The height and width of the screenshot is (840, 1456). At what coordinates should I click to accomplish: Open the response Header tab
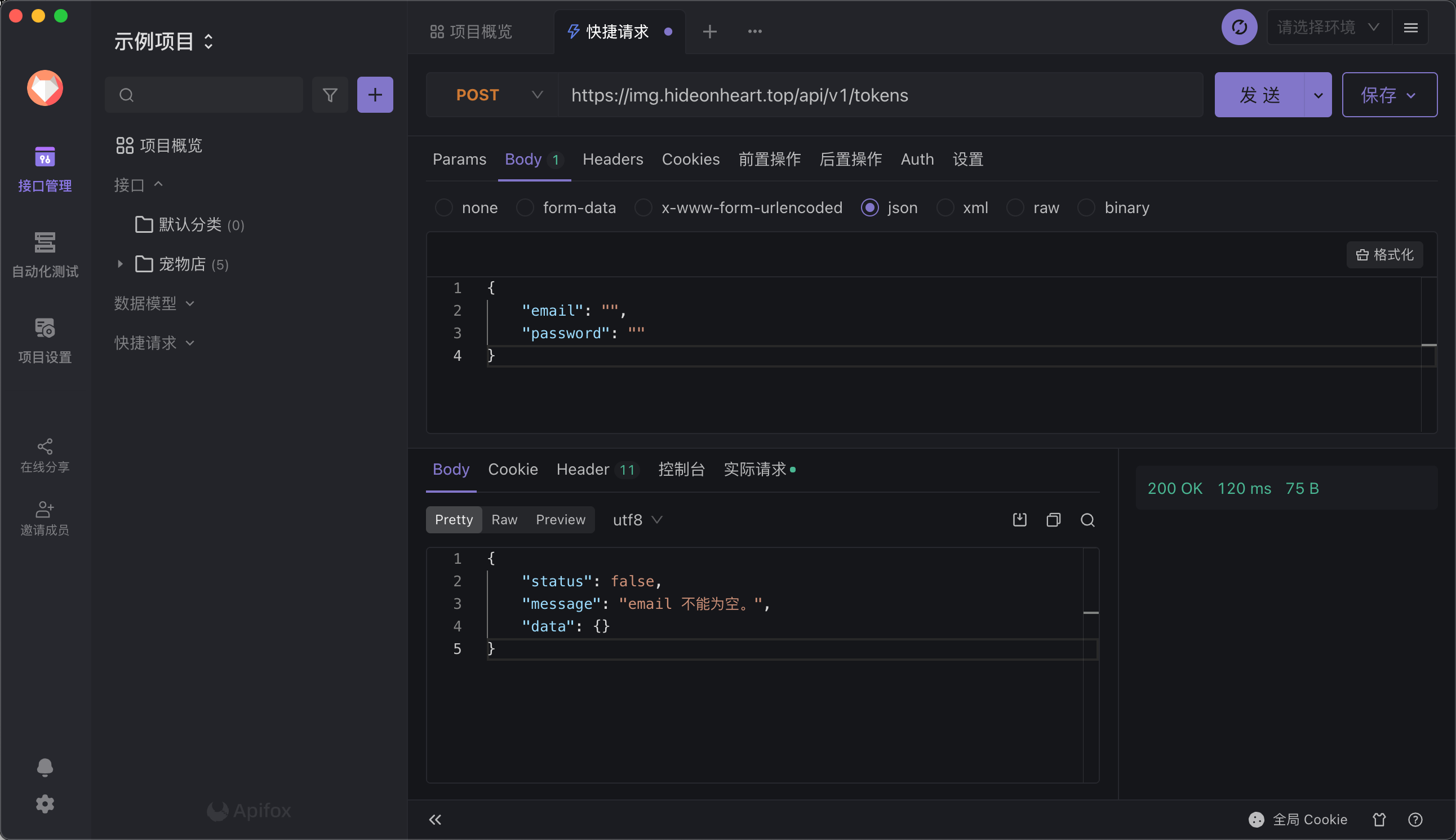597,470
